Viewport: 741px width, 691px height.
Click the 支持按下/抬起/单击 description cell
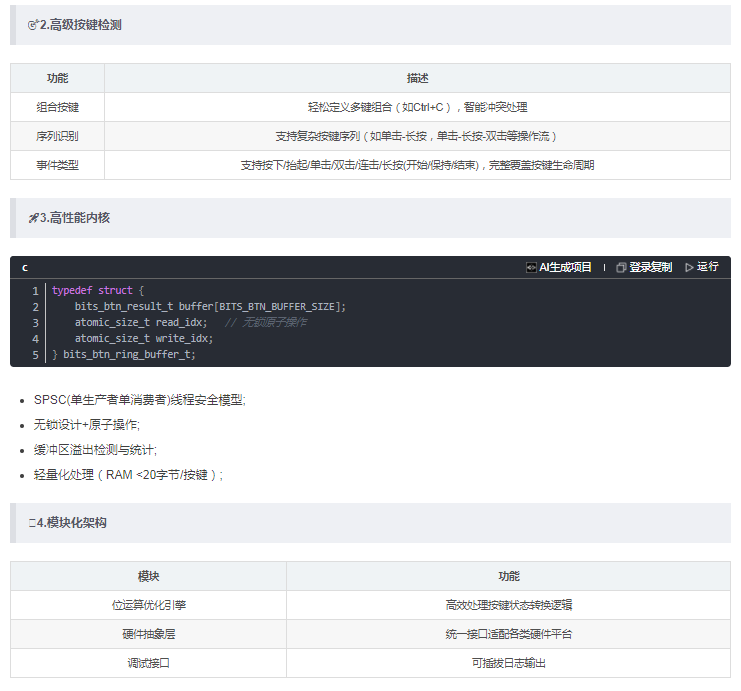(x=417, y=165)
